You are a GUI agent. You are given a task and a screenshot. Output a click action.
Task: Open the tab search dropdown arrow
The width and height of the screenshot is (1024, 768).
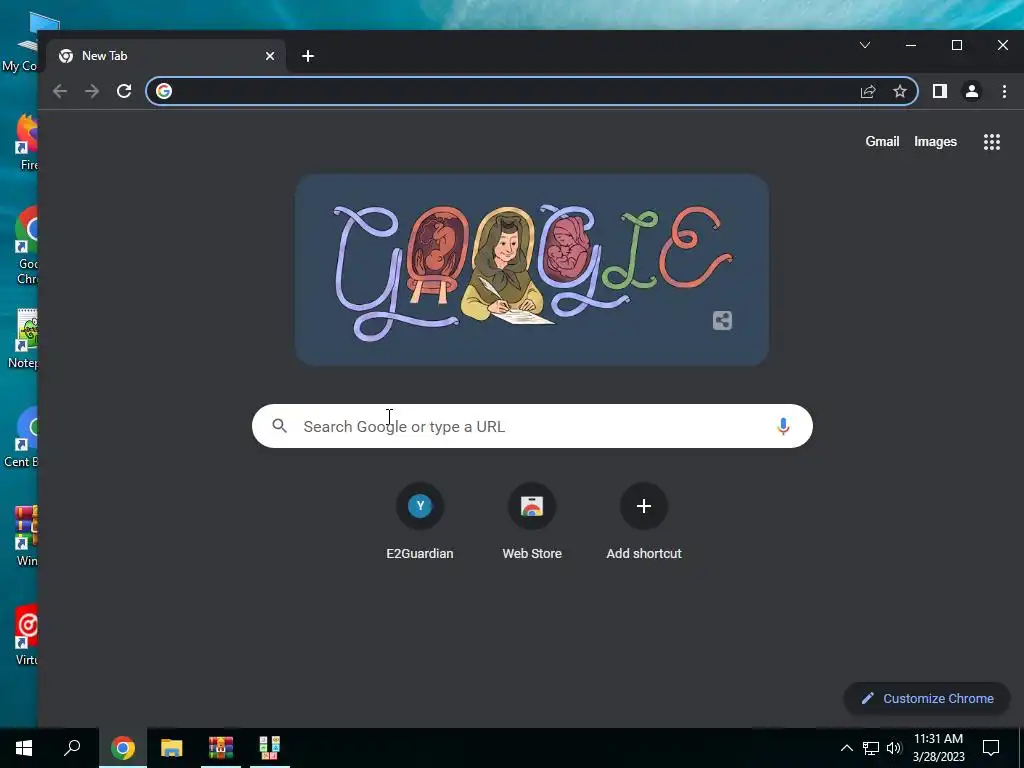865,45
